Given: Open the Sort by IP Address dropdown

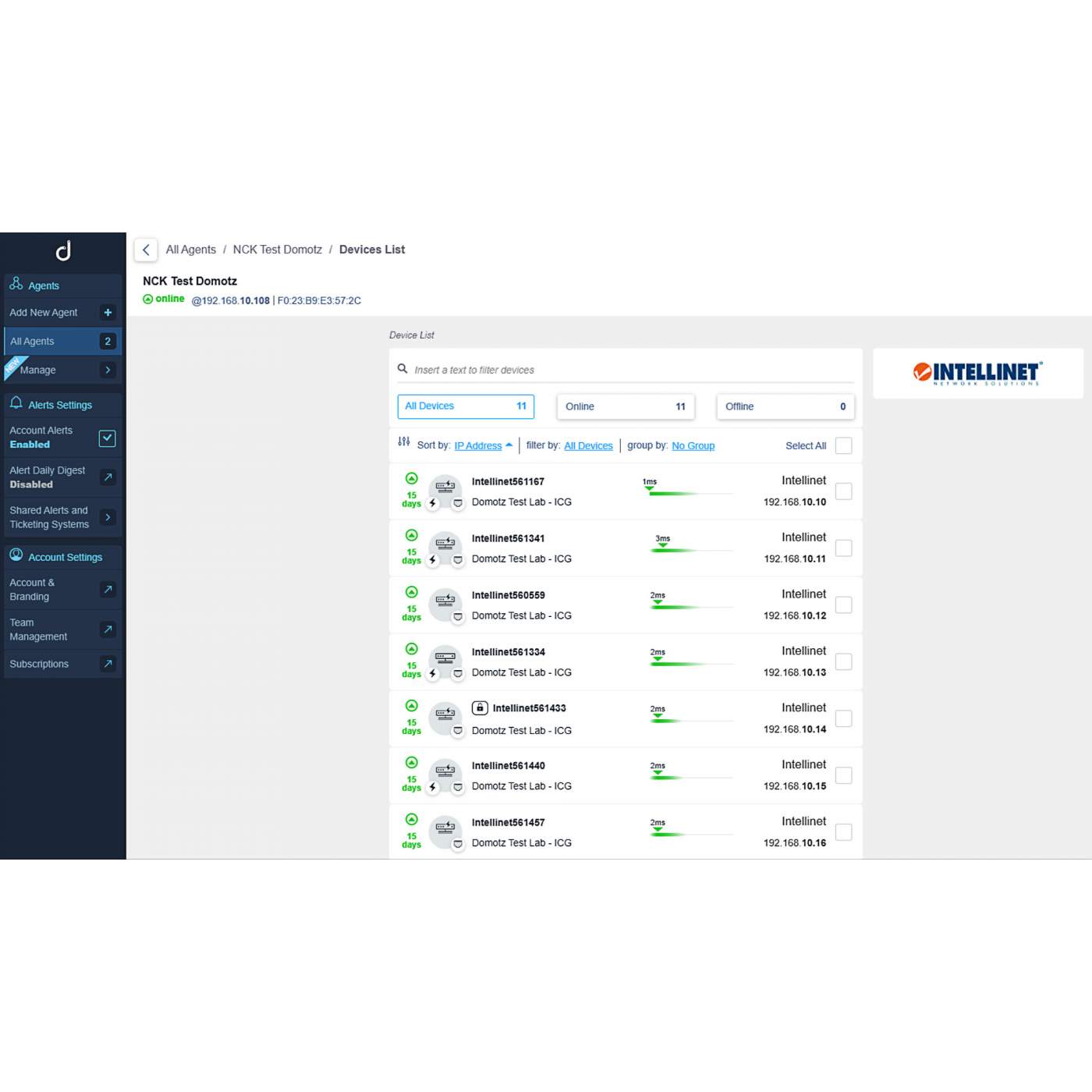Looking at the screenshot, I should [x=483, y=445].
